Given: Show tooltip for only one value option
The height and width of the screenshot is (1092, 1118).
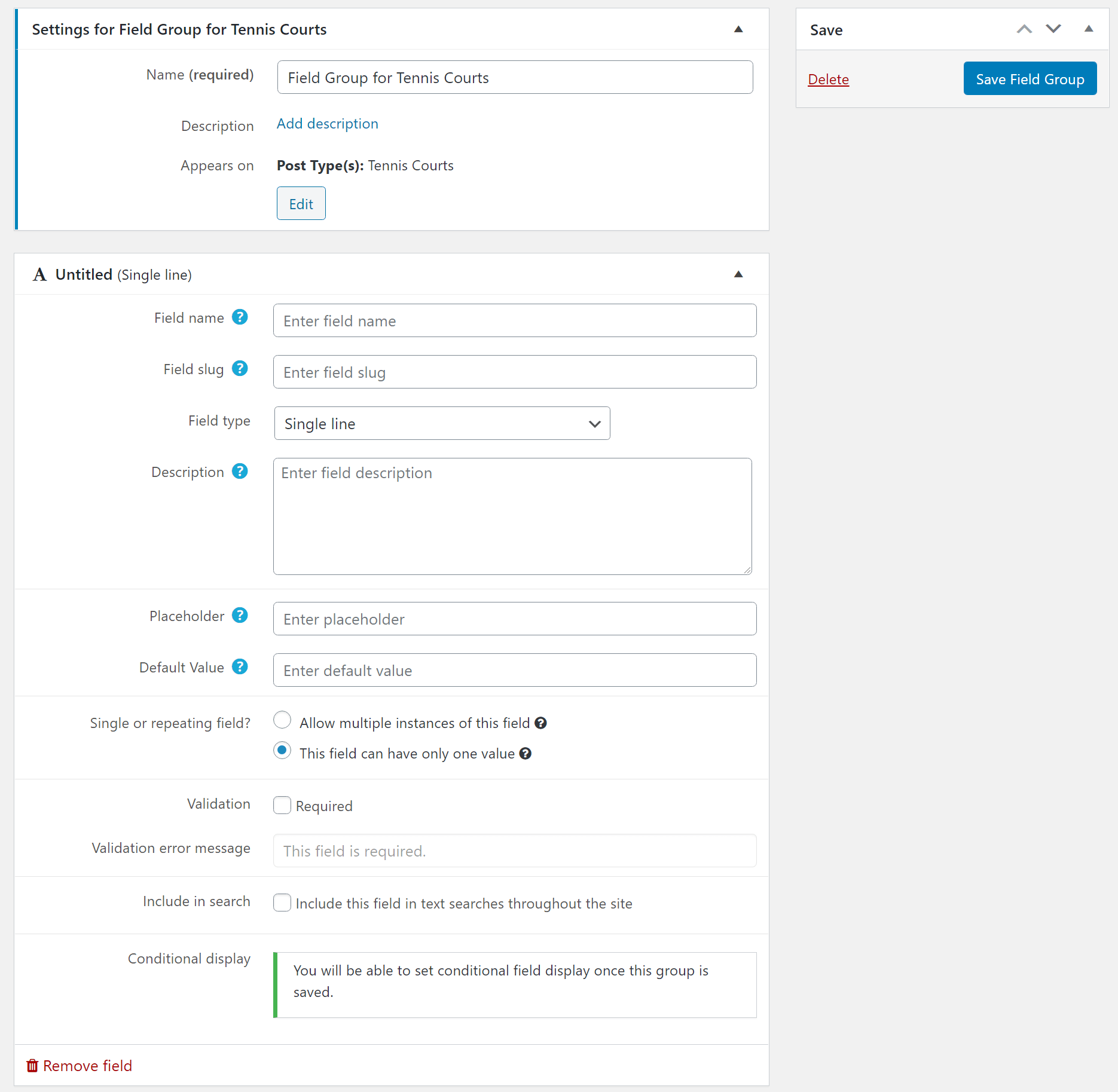Looking at the screenshot, I should click(525, 754).
